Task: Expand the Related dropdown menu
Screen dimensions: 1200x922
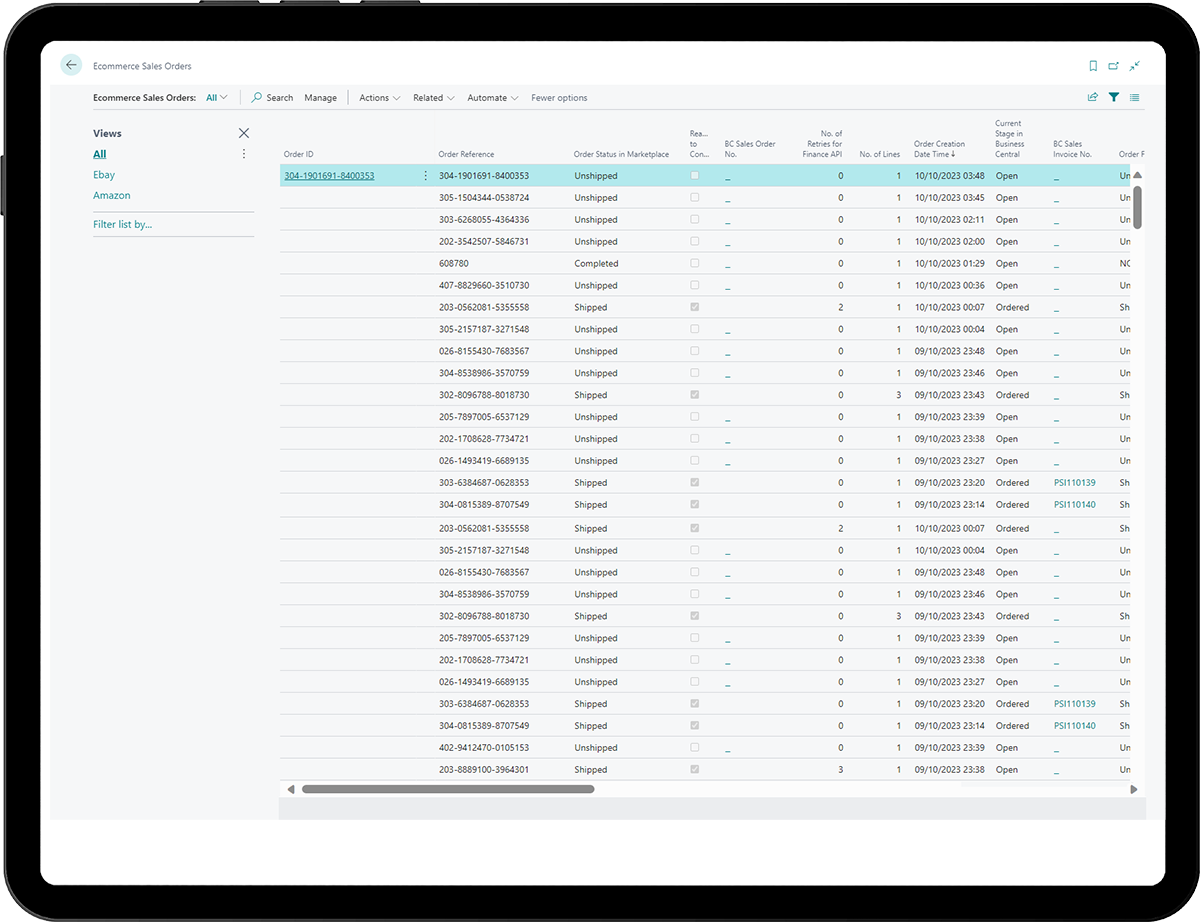Action: pos(433,98)
